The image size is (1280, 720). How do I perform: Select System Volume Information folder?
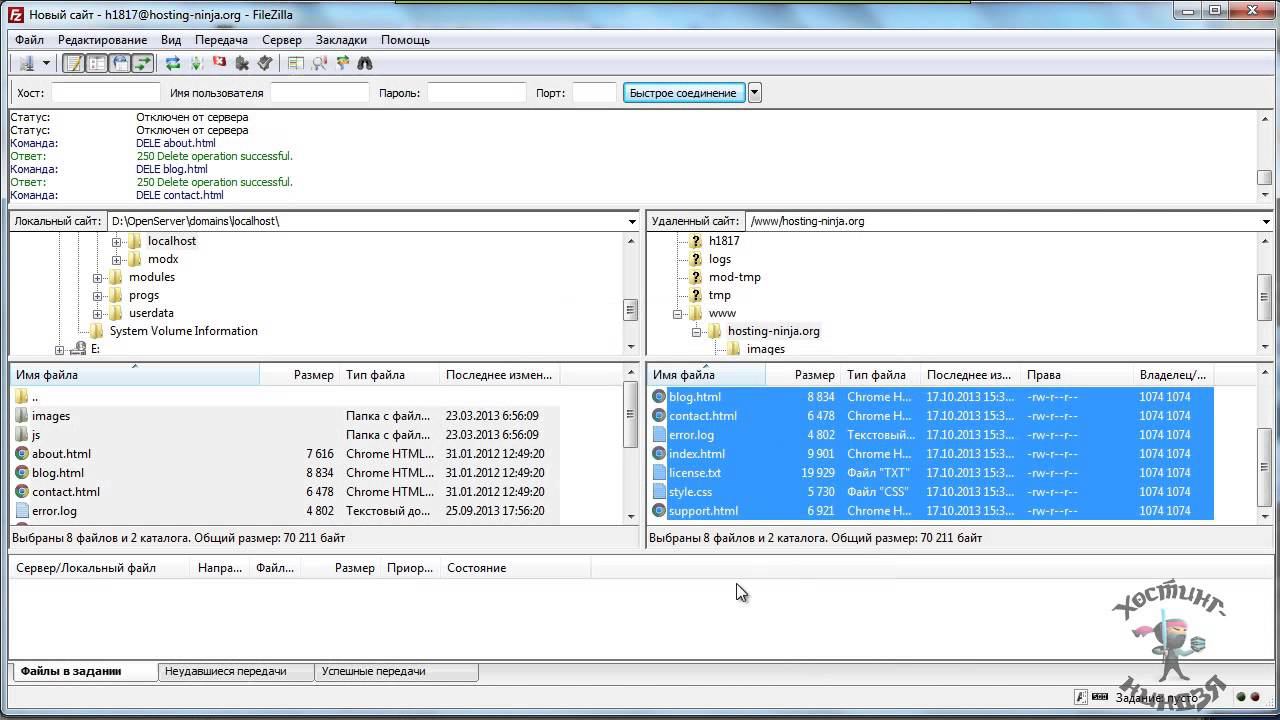point(183,331)
